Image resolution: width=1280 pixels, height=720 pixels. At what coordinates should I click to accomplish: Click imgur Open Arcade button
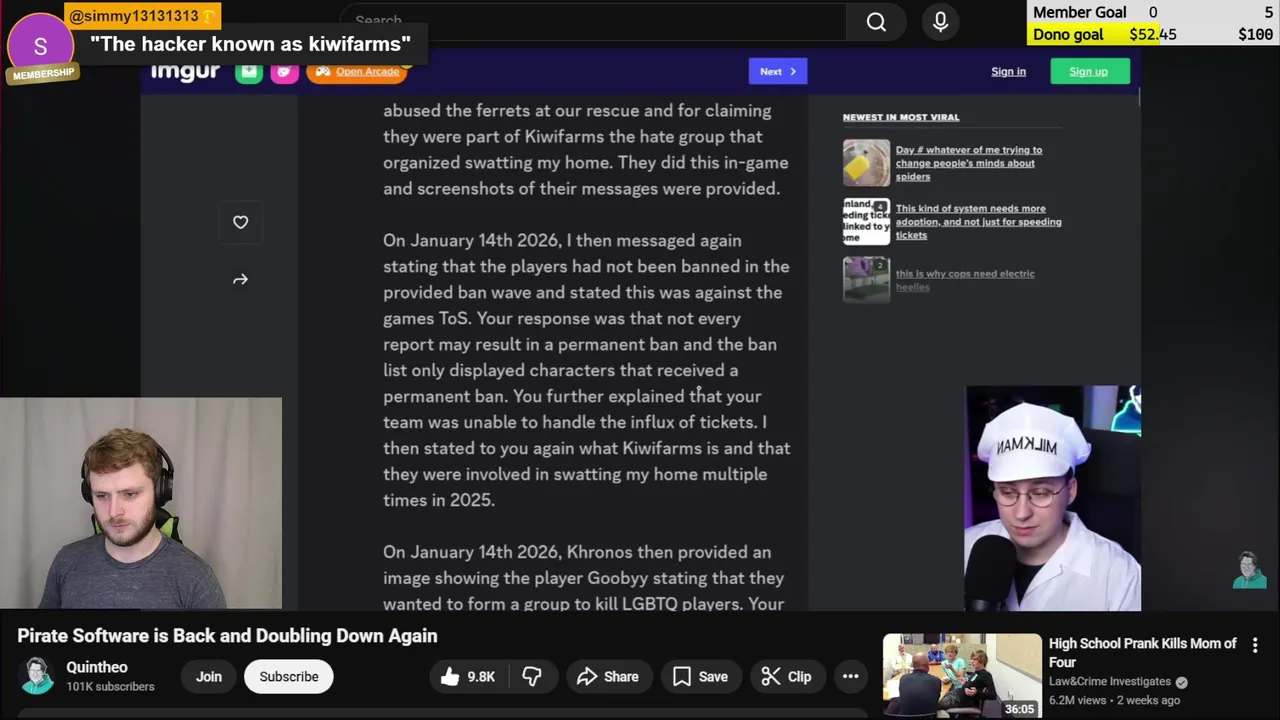(356, 71)
